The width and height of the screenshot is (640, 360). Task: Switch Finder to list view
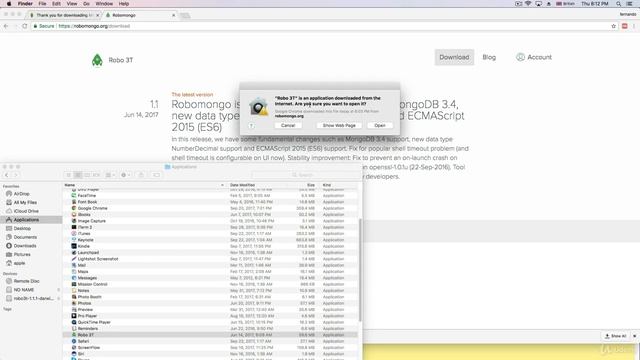click(78, 175)
